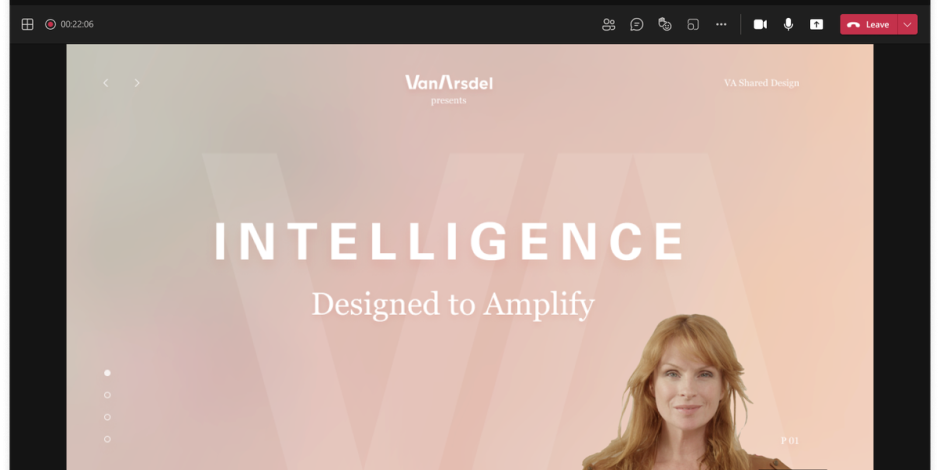Viewport: 940px width, 470px height.
Task: Click the Share content tray icon
Action: pos(817,25)
